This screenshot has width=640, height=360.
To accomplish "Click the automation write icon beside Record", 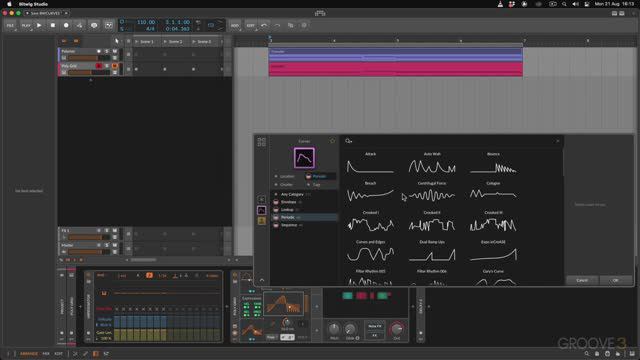I will [80, 25].
